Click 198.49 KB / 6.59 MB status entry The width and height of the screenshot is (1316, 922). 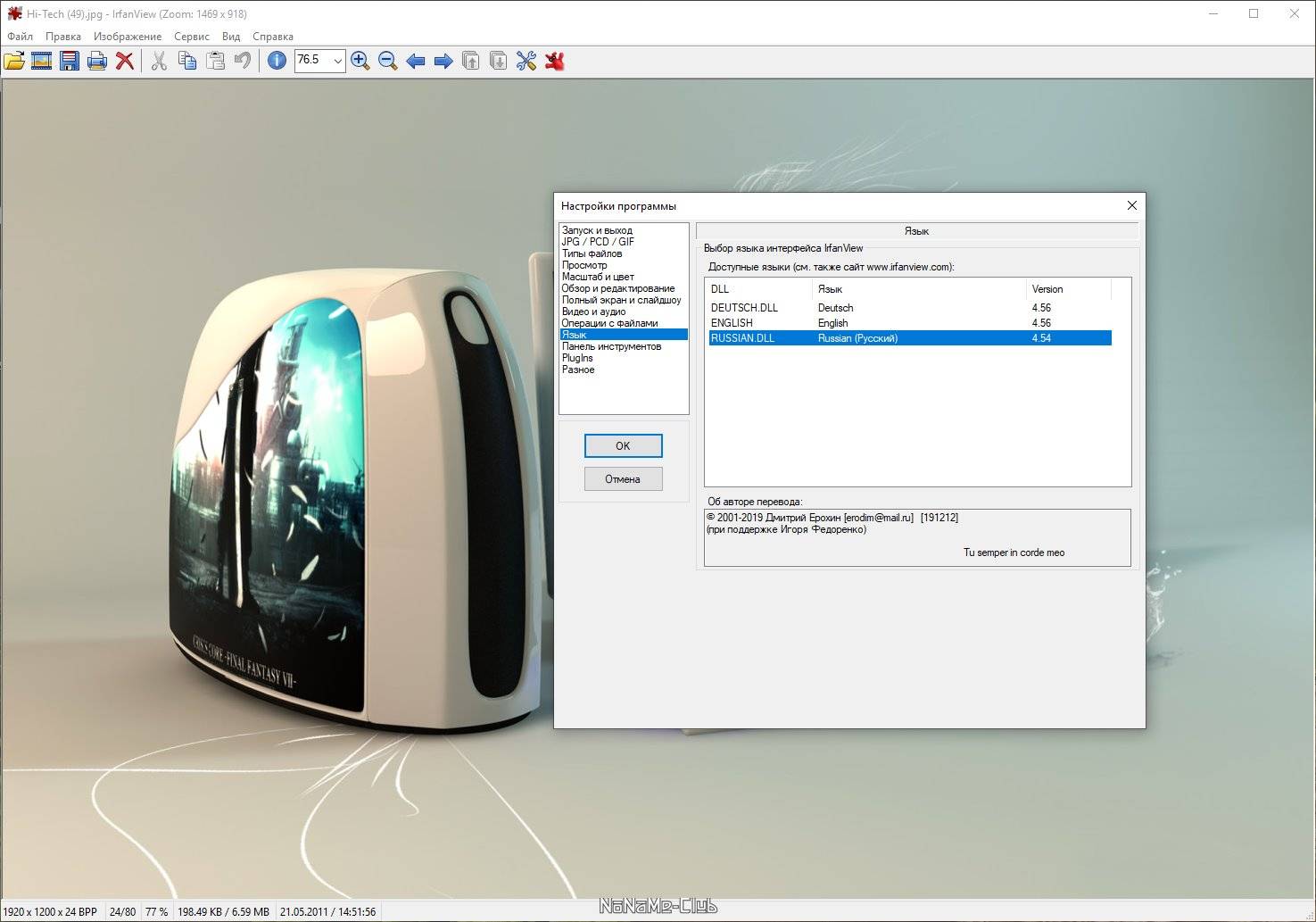pos(224,912)
